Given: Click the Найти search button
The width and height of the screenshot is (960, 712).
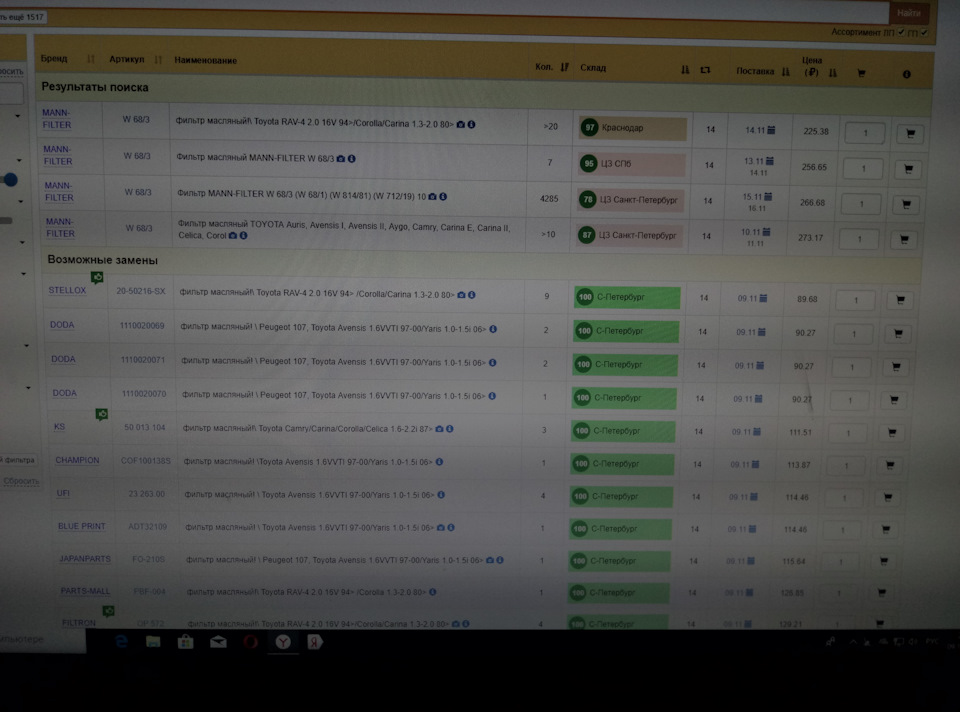Looking at the screenshot, I should pyautogui.click(x=909, y=13).
